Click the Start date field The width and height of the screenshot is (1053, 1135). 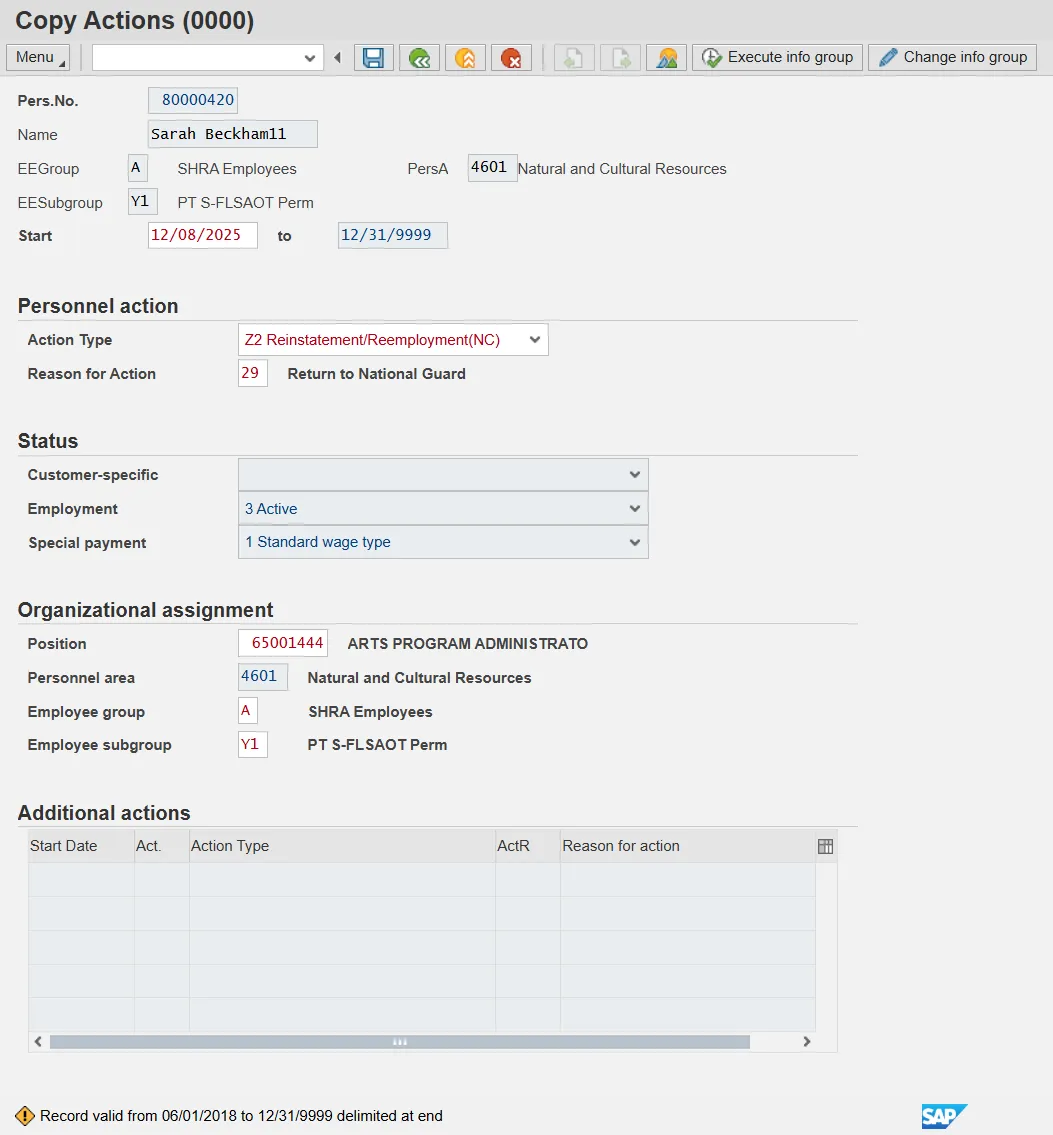[x=202, y=235]
